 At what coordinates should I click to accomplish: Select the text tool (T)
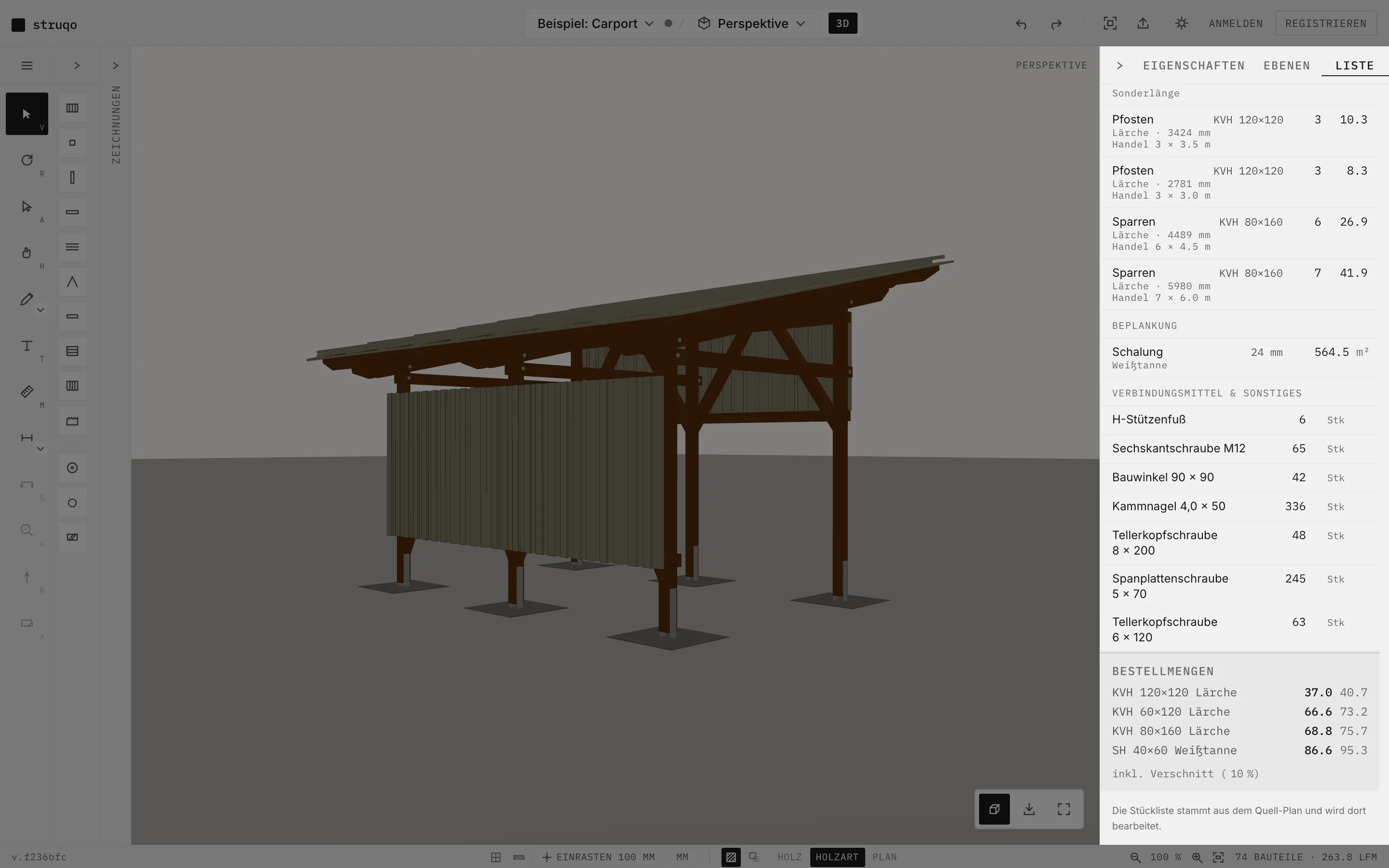(27, 346)
